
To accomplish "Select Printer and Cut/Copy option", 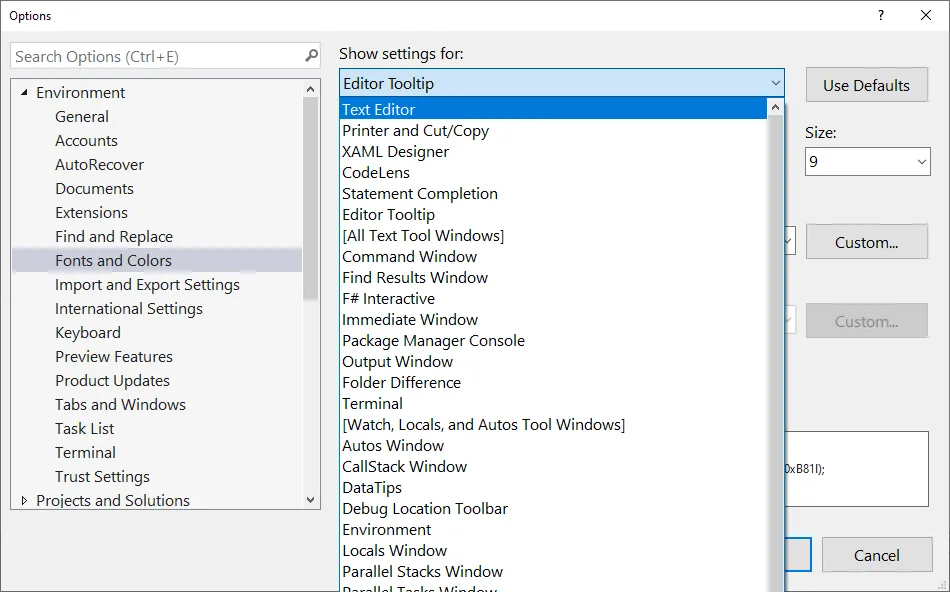I will coord(553,131).
